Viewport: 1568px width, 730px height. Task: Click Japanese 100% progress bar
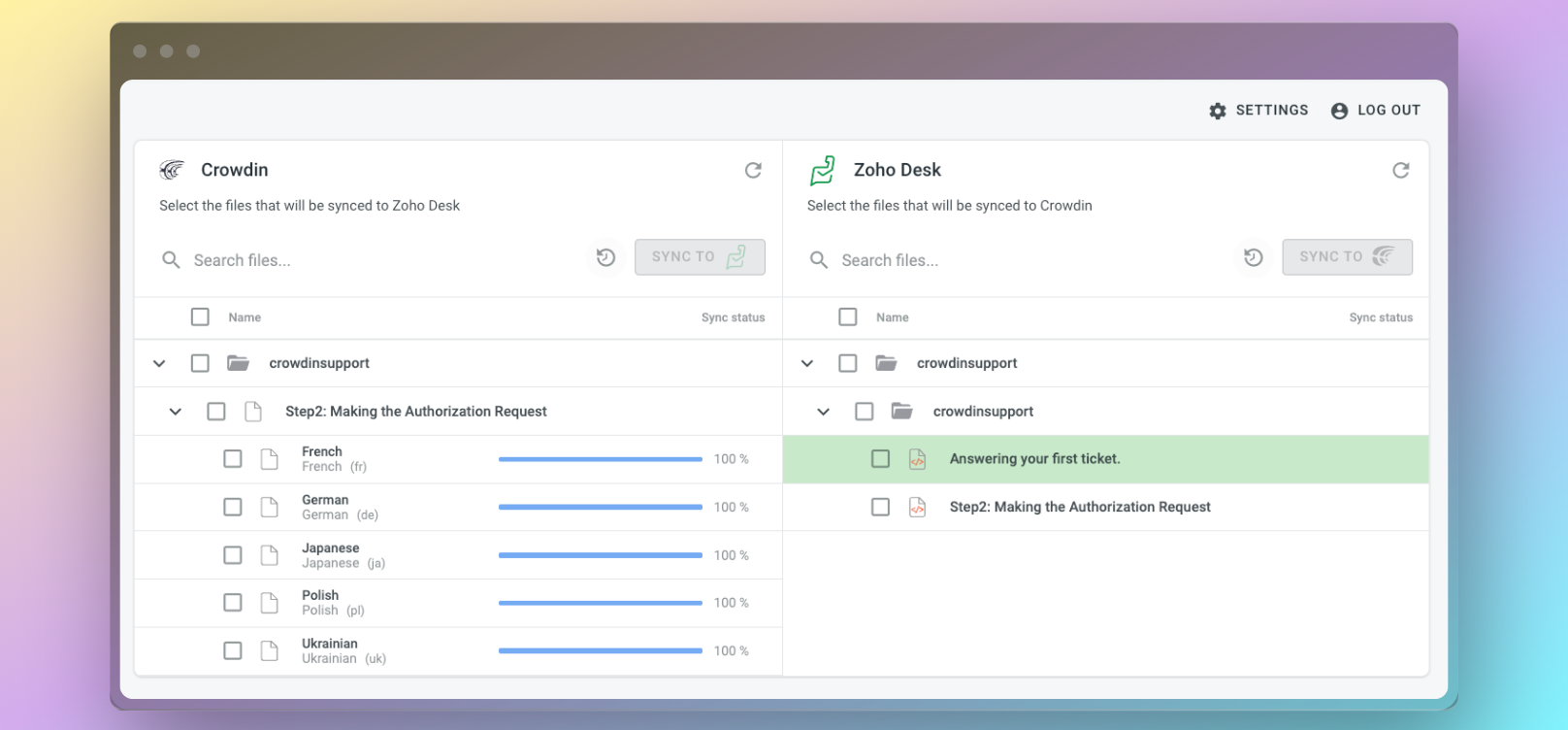pos(601,555)
